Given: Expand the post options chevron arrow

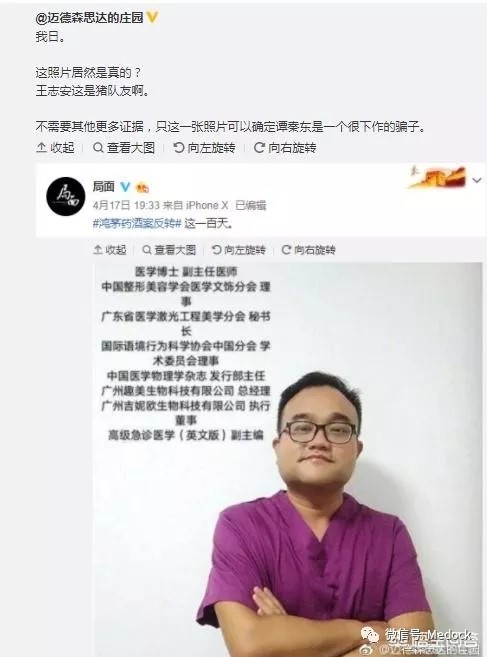Looking at the screenshot, I should (x=477, y=180).
